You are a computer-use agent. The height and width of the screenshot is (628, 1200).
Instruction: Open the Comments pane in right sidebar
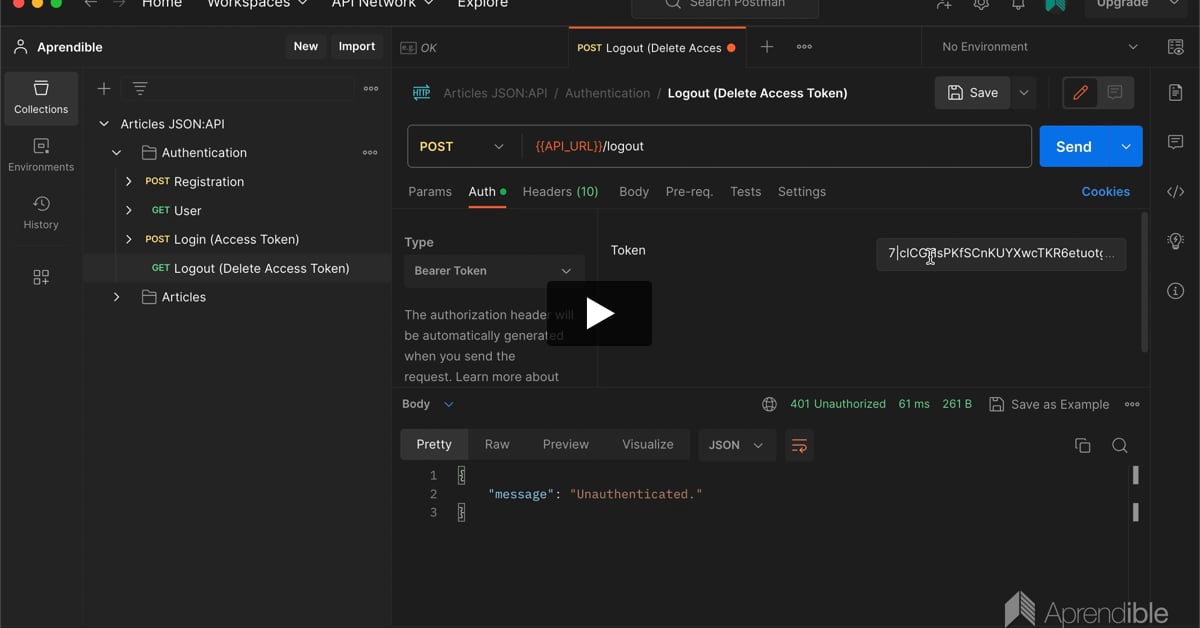click(1176, 142)
